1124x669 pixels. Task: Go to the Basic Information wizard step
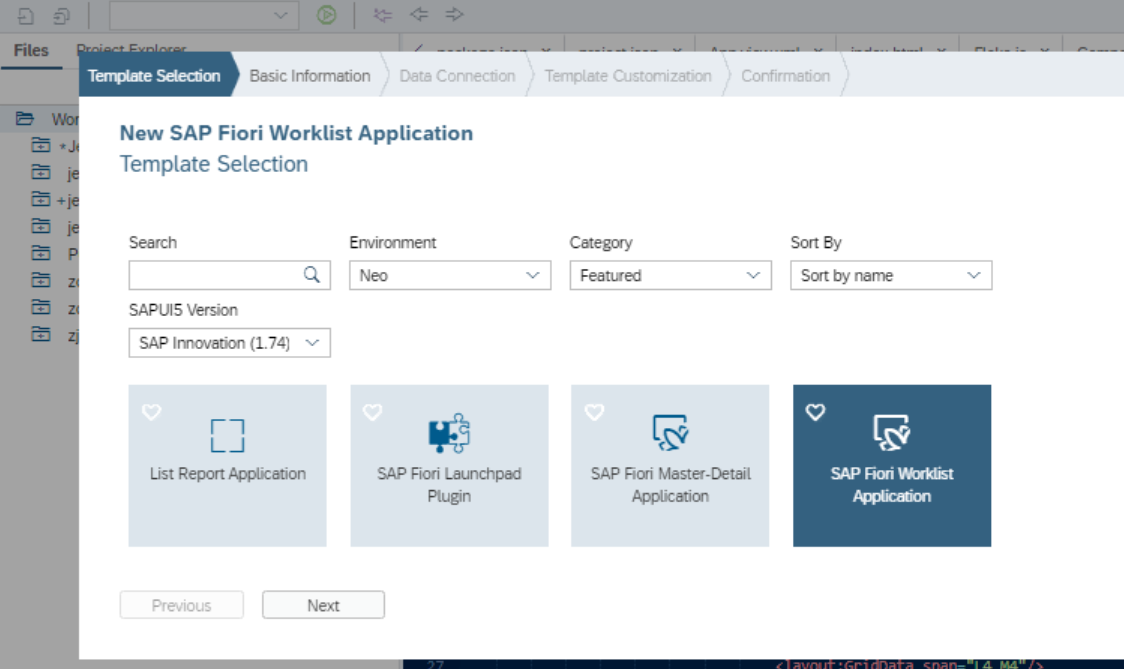(310, 76)
